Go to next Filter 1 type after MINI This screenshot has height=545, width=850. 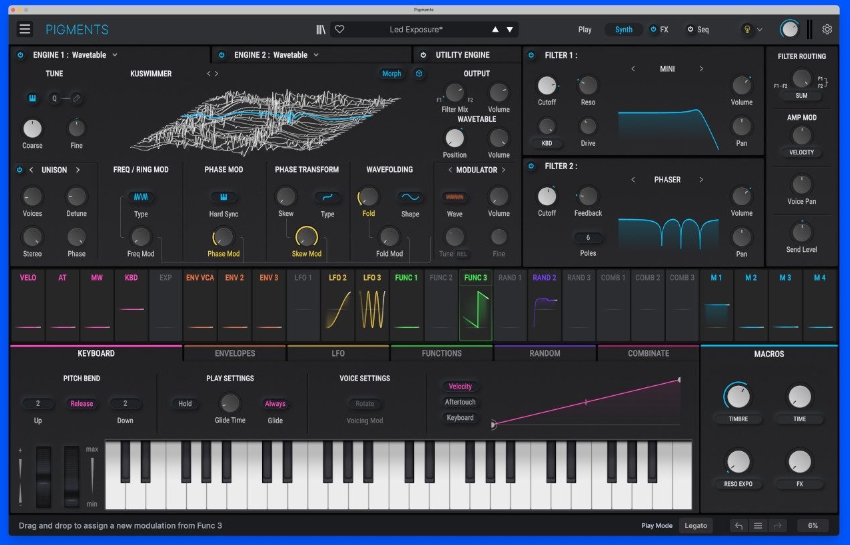click(701, 69)
